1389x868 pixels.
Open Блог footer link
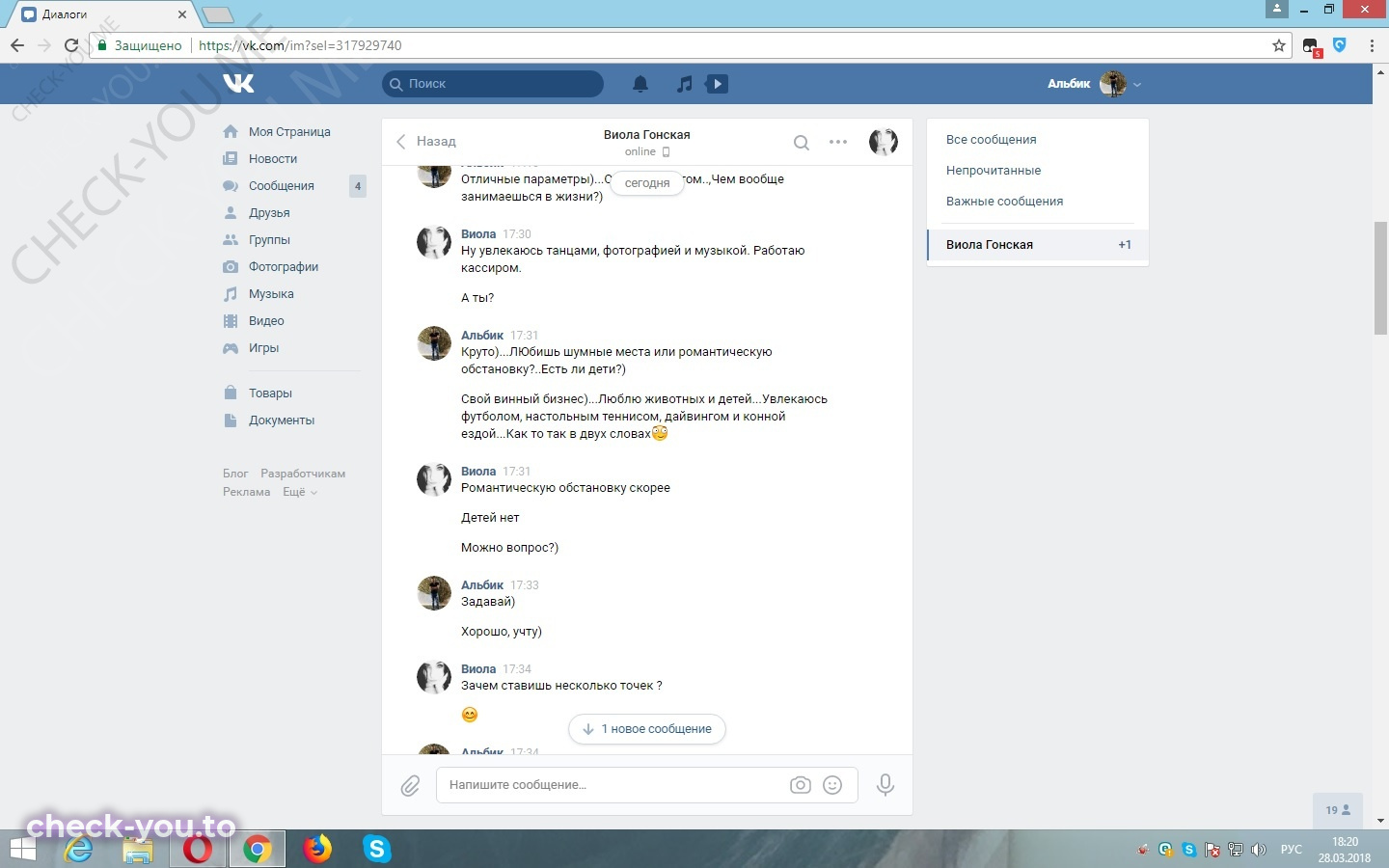(235, 474)
